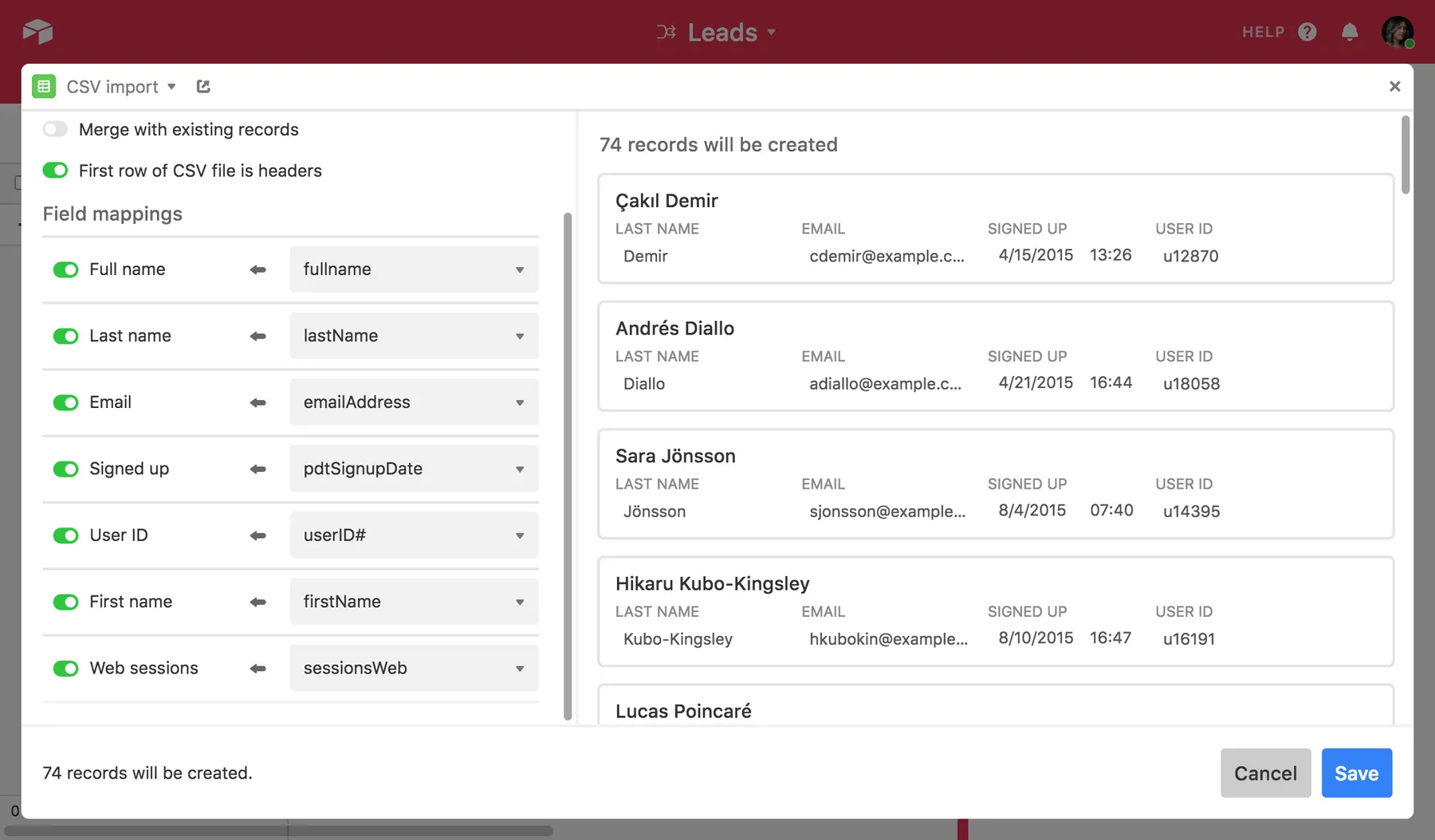The image size is (1435, 840).
Task: Open notifications bell icon
Action: 1349,32
